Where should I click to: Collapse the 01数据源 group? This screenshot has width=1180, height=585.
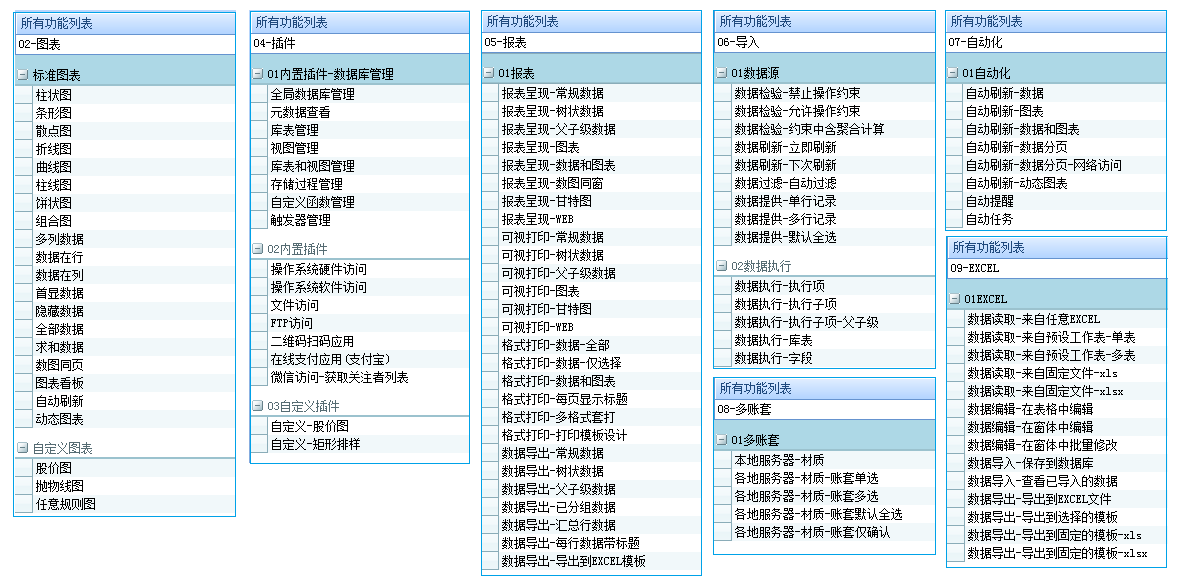tap(722, 74)
